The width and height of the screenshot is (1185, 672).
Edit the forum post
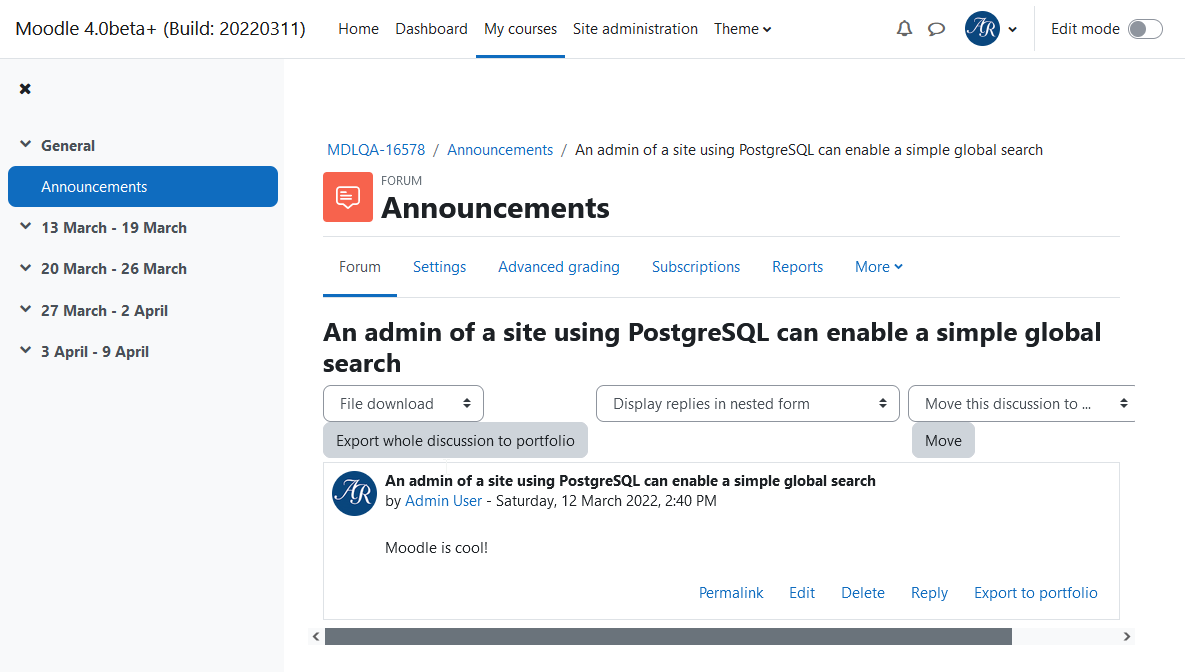tap(802, 593)
